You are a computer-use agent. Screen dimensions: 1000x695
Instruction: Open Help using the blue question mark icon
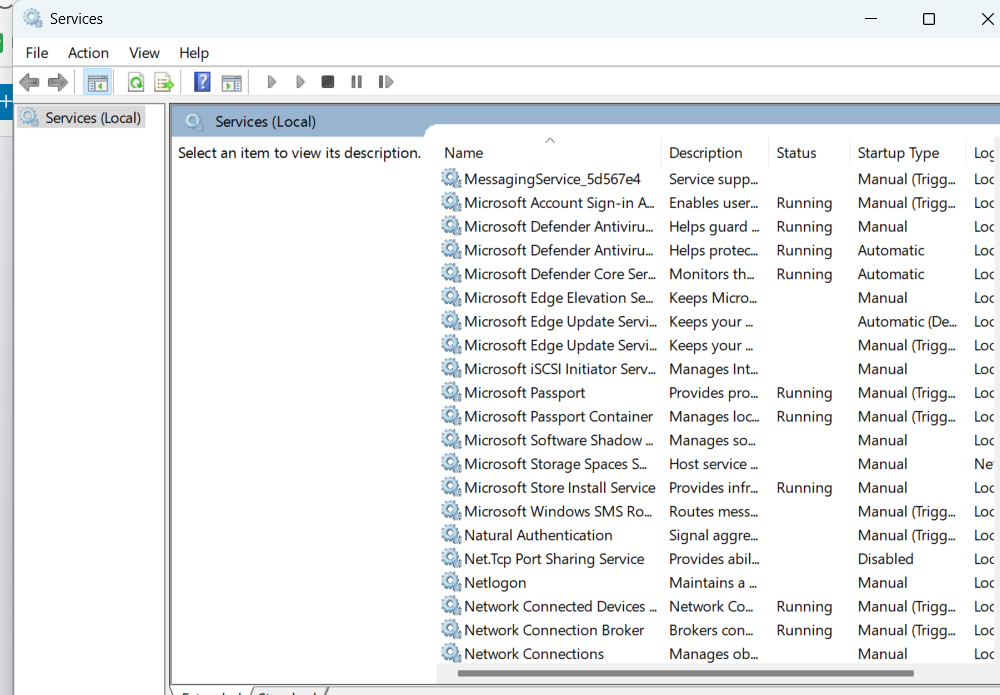[x=202, y=82]
